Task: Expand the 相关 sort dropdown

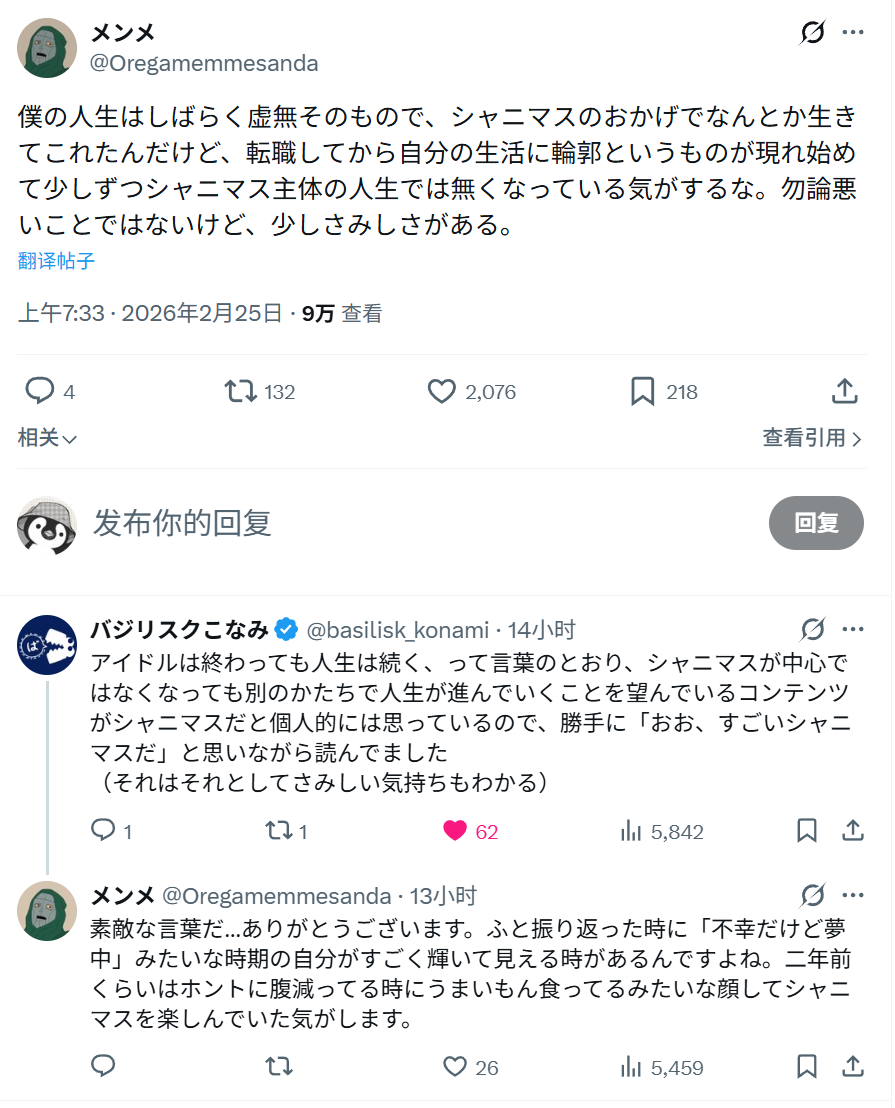Action: 47,438
